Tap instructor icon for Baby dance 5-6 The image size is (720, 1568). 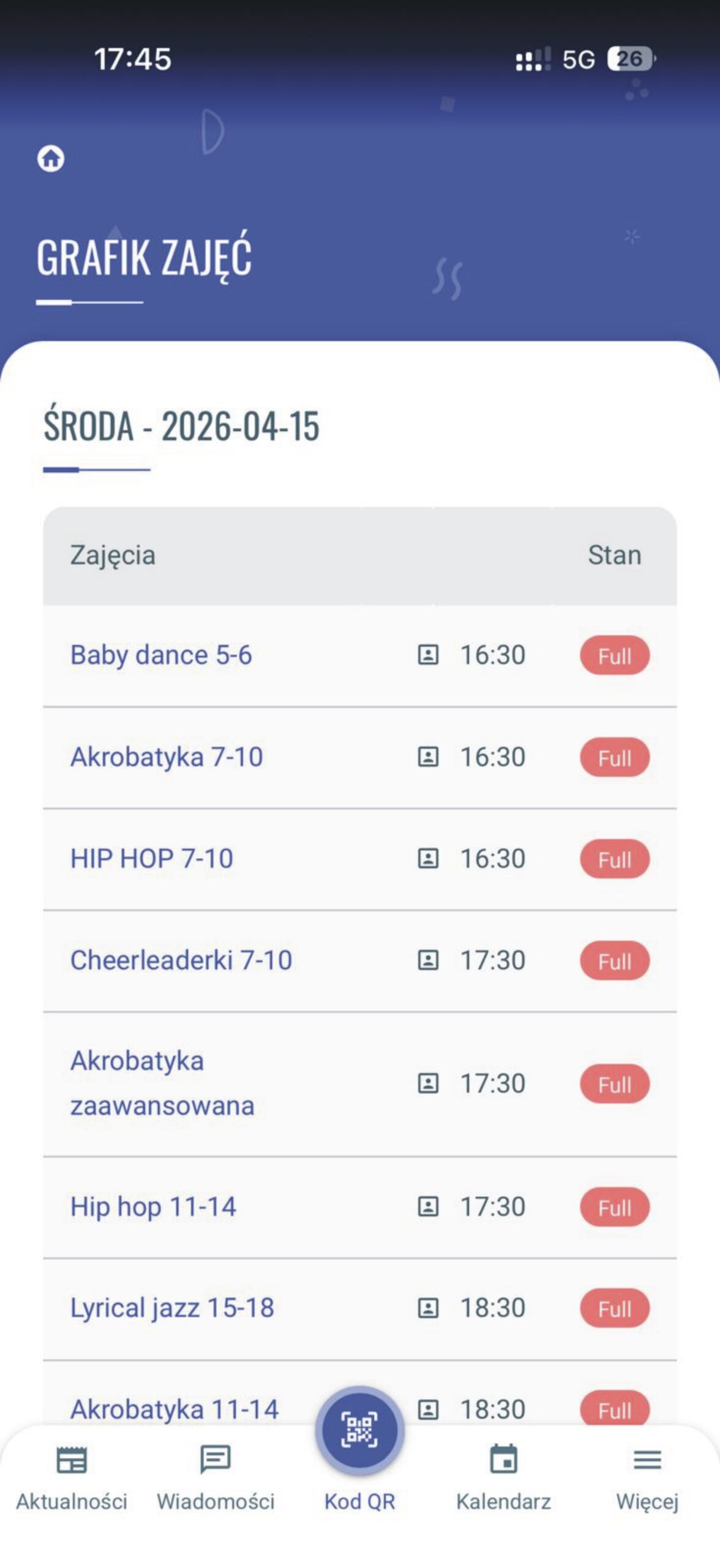coord(428,655)
